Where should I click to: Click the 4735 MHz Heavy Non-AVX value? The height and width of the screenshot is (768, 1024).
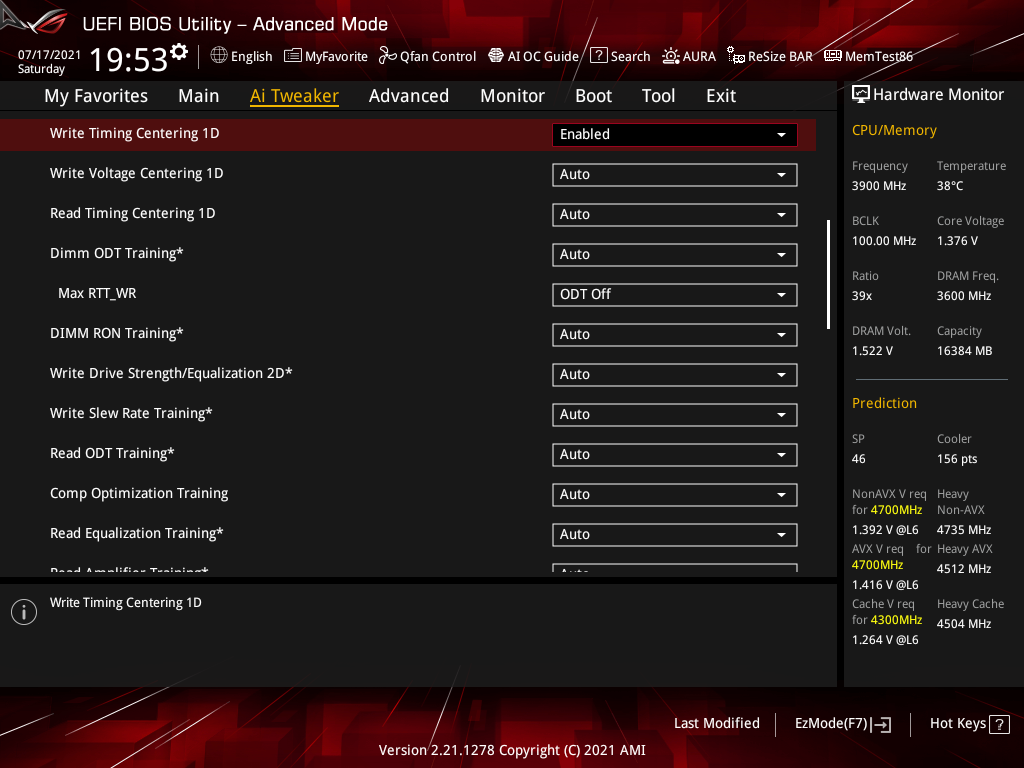(964, 530)
